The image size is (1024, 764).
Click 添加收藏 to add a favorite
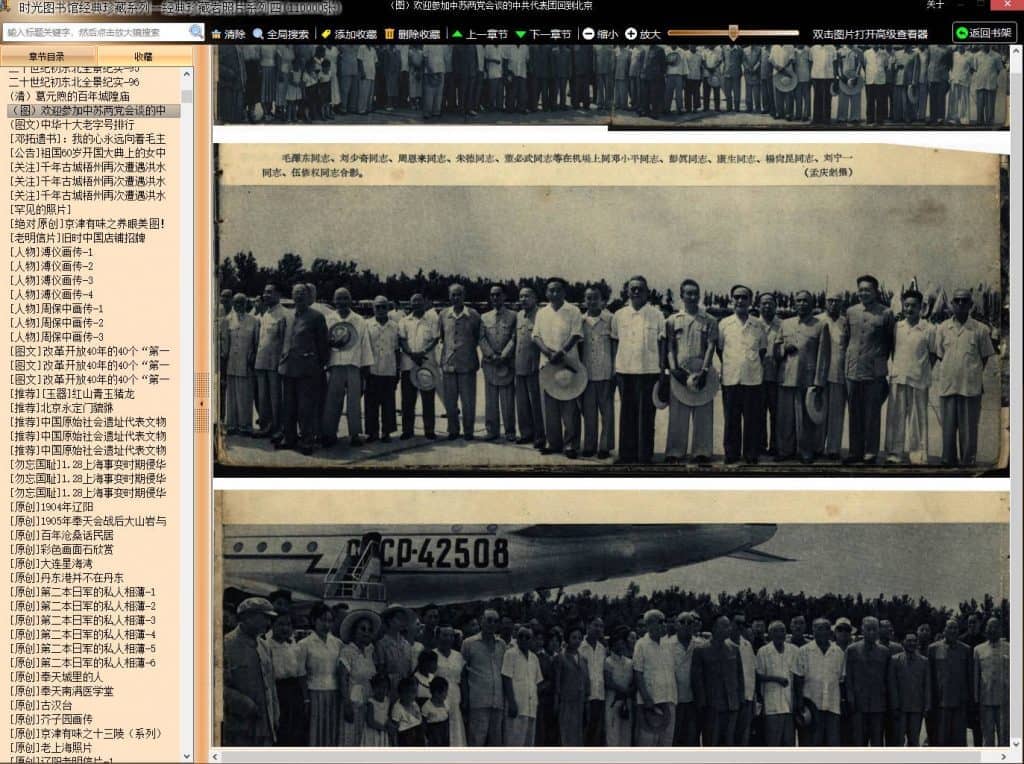point(348,34)
